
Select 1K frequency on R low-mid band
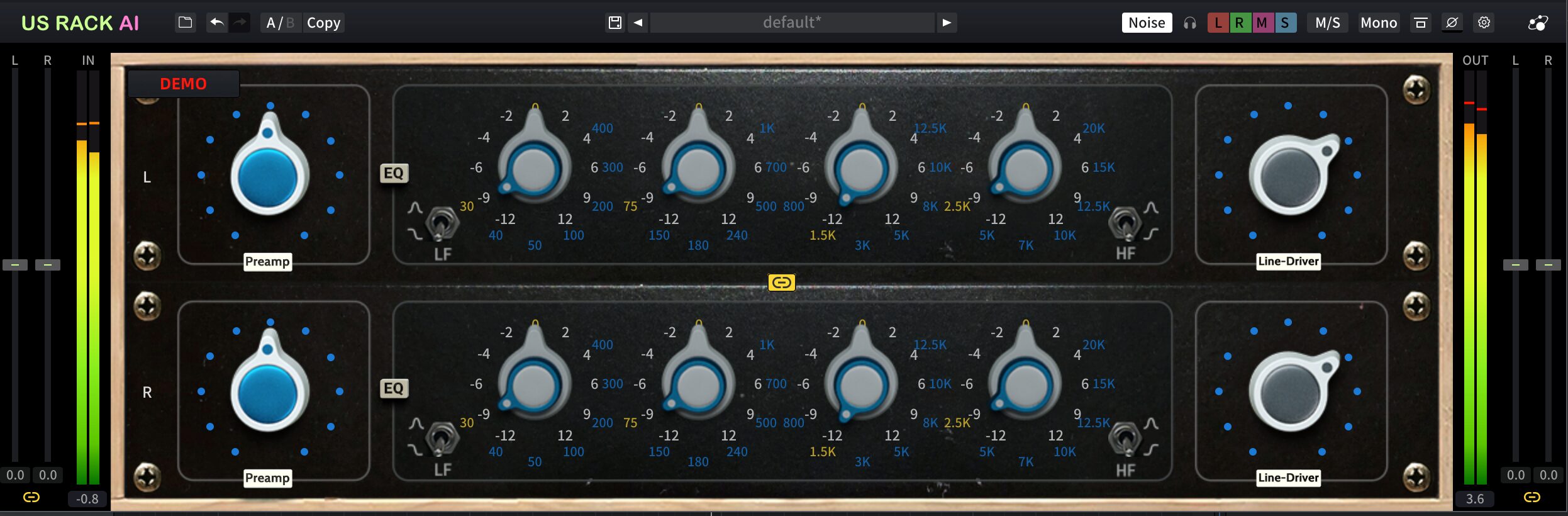(767, 345)
